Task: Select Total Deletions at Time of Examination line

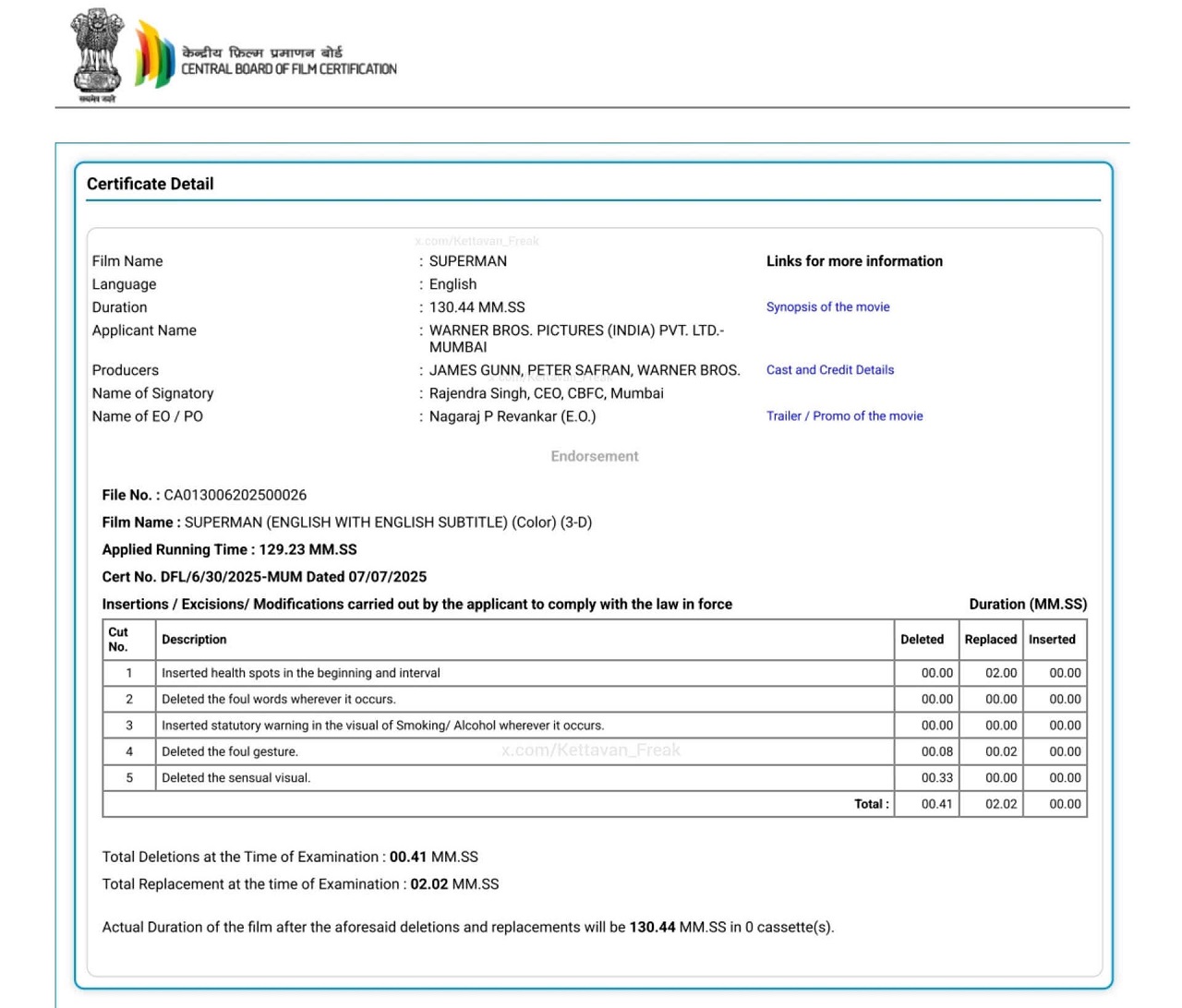Action: (x=290, y=858)
